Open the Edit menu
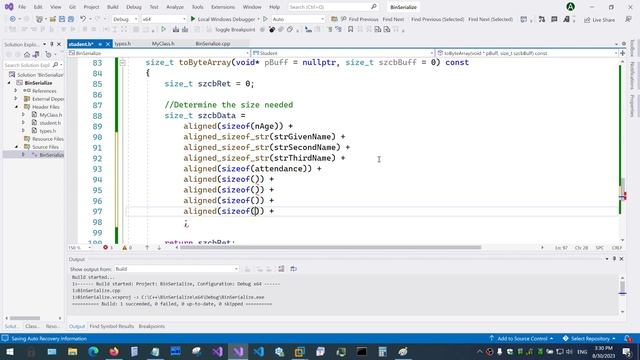 [x=38, y=7]
